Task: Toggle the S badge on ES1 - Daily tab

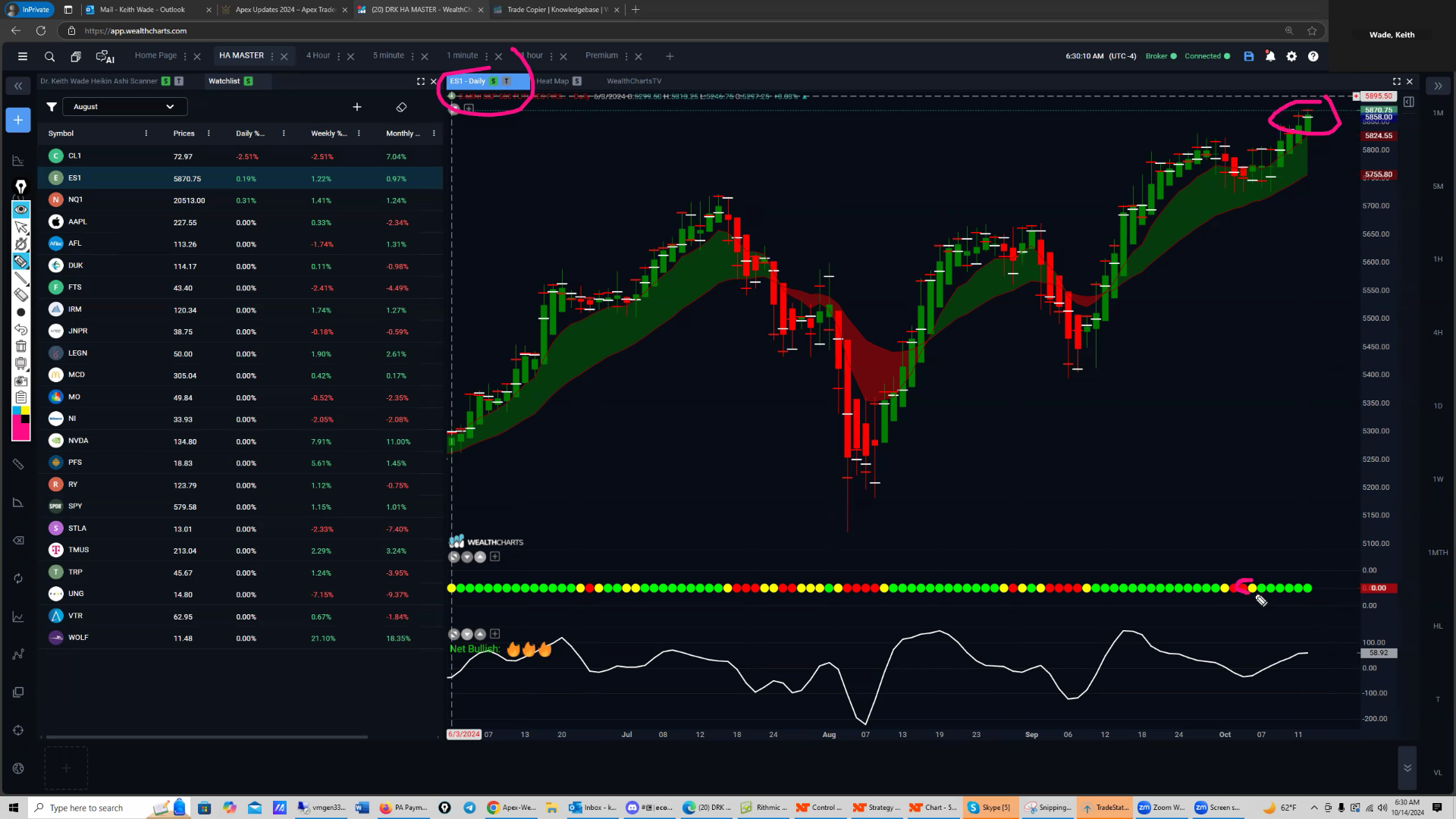Action: click(x=494, y=81)
